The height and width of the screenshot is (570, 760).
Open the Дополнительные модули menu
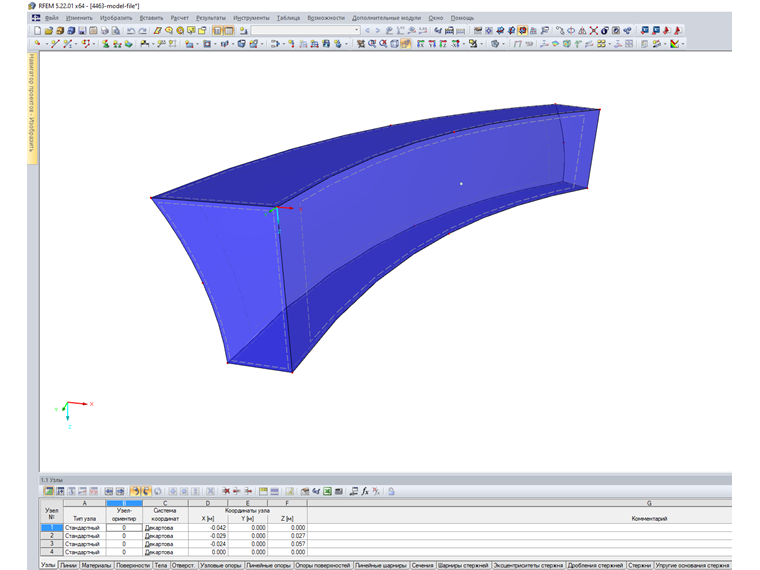point(386,18)
